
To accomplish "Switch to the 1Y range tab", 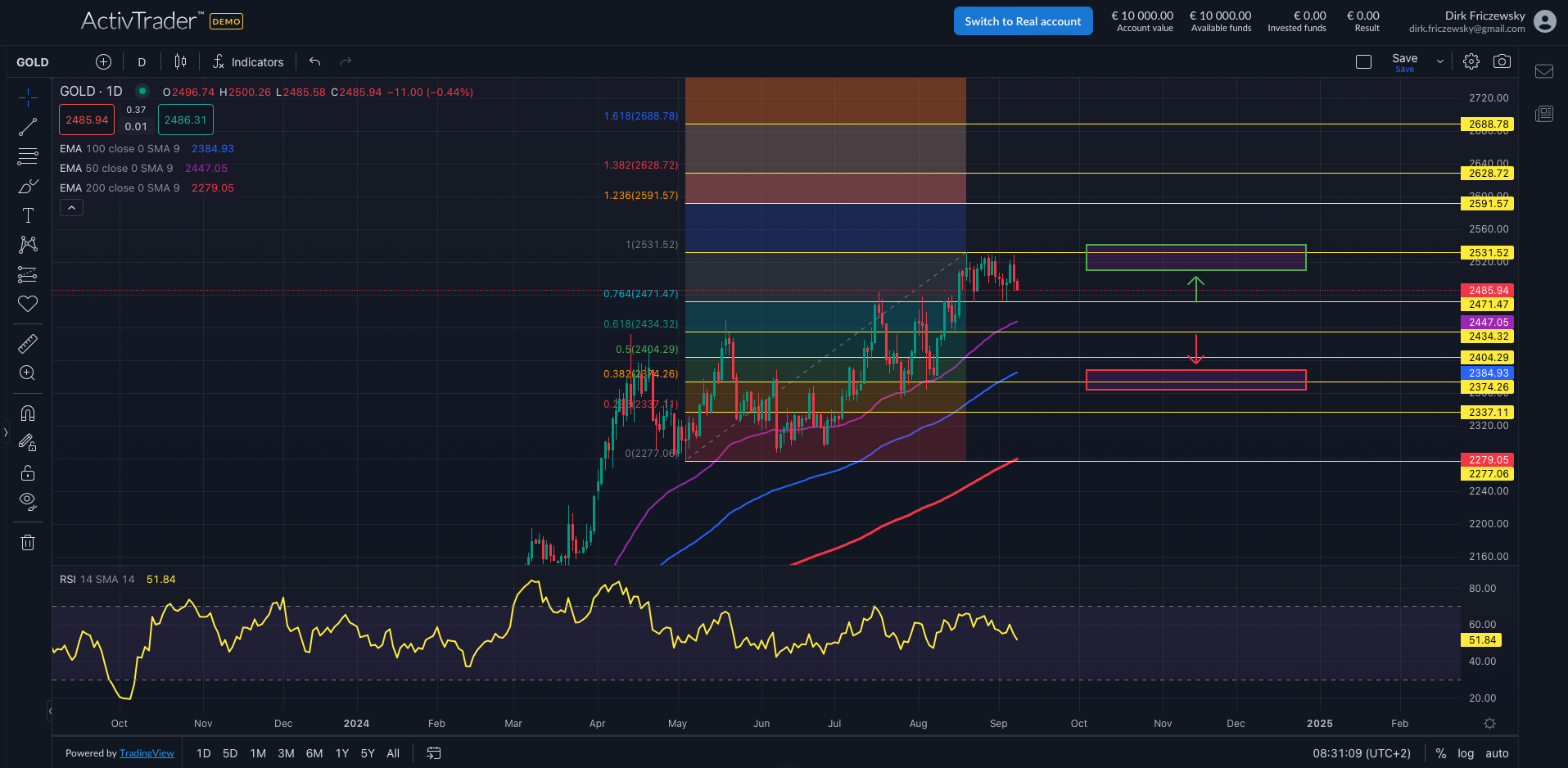I will click(x=341, y=752).
